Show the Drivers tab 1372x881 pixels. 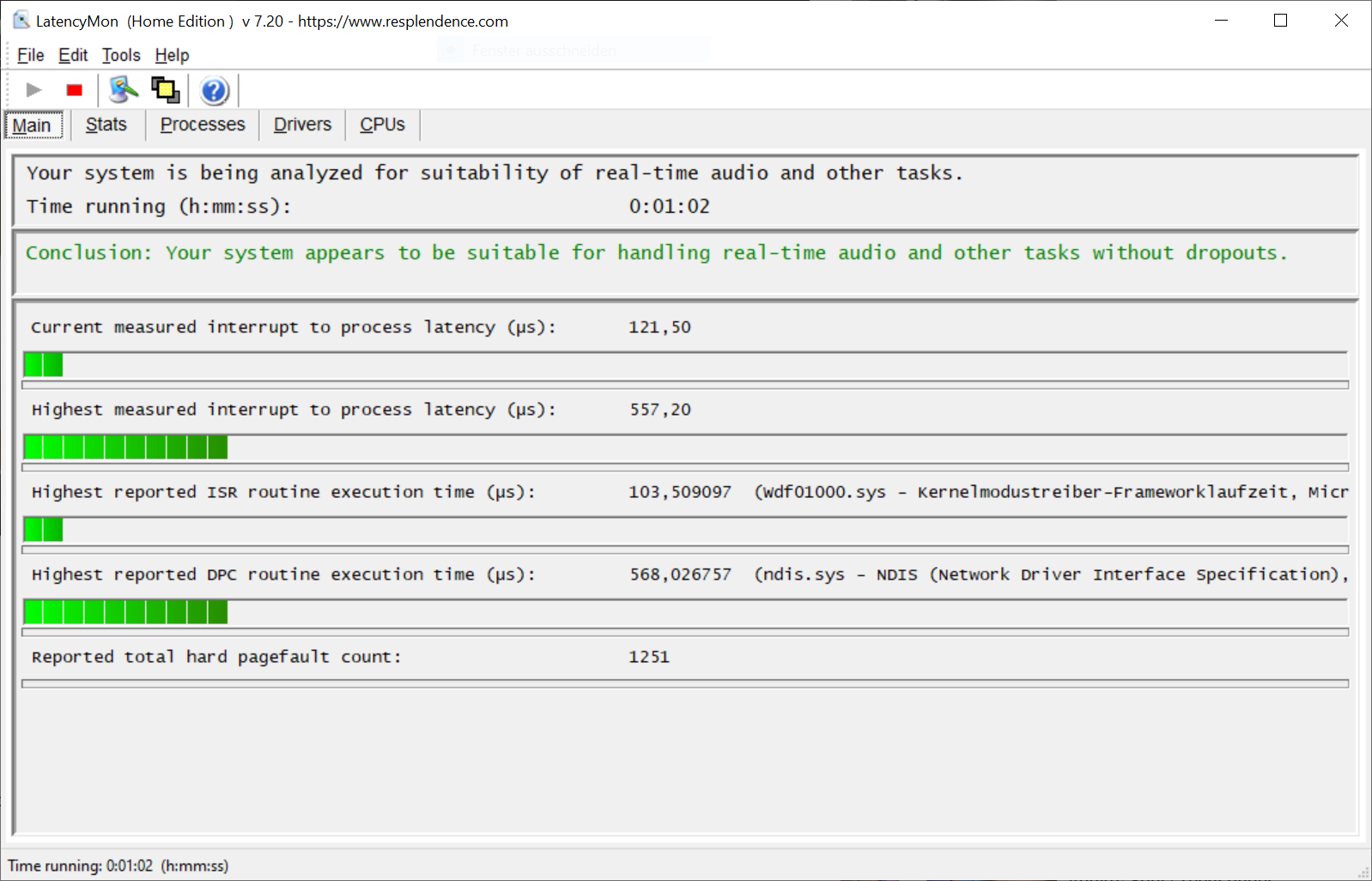point(302,125)
